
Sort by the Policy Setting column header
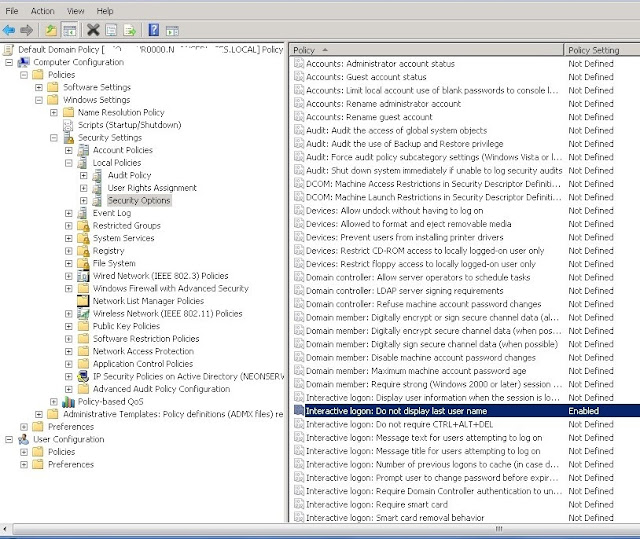coord(602,50)
